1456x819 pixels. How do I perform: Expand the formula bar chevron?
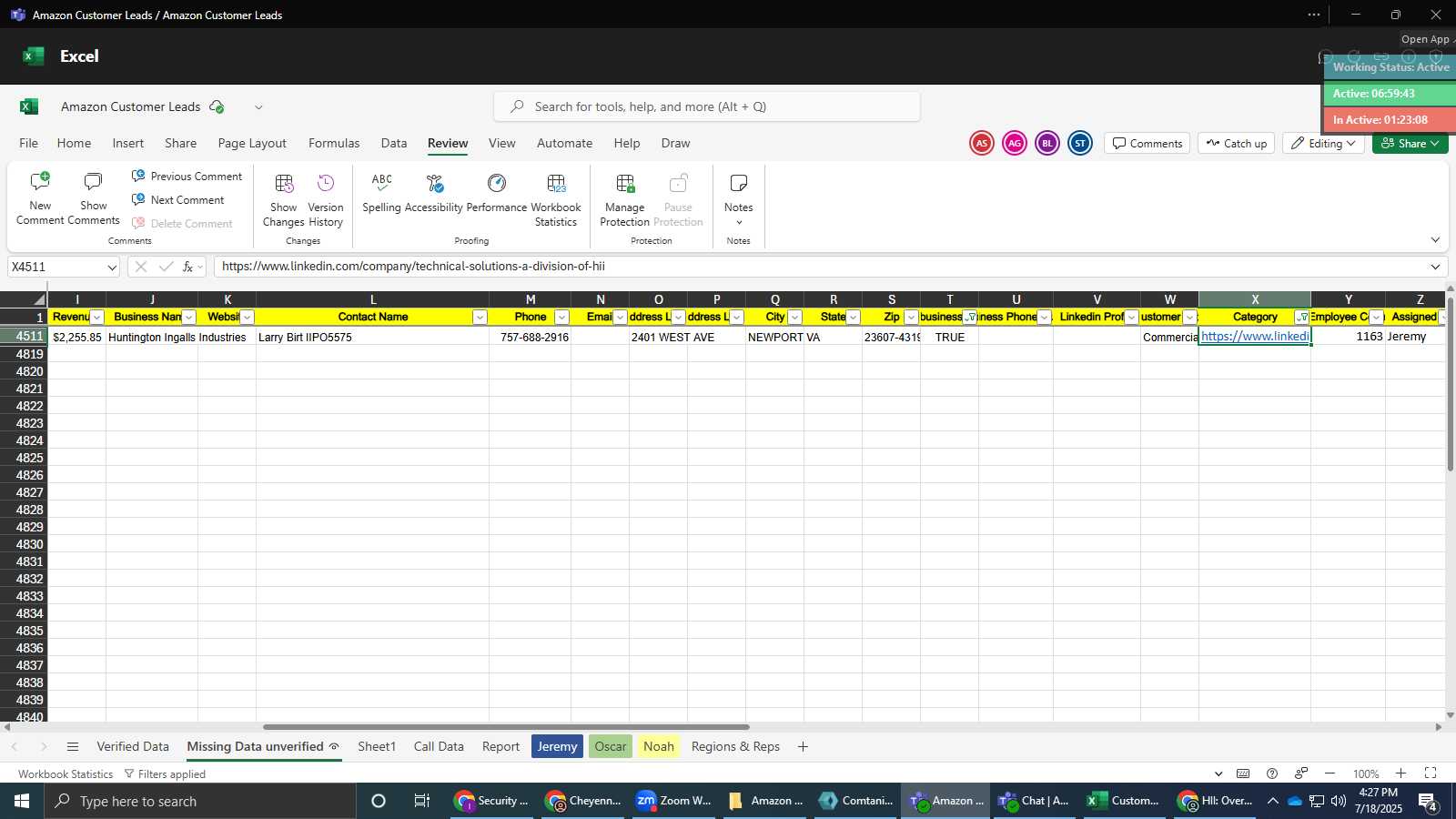coord(1435,267)
